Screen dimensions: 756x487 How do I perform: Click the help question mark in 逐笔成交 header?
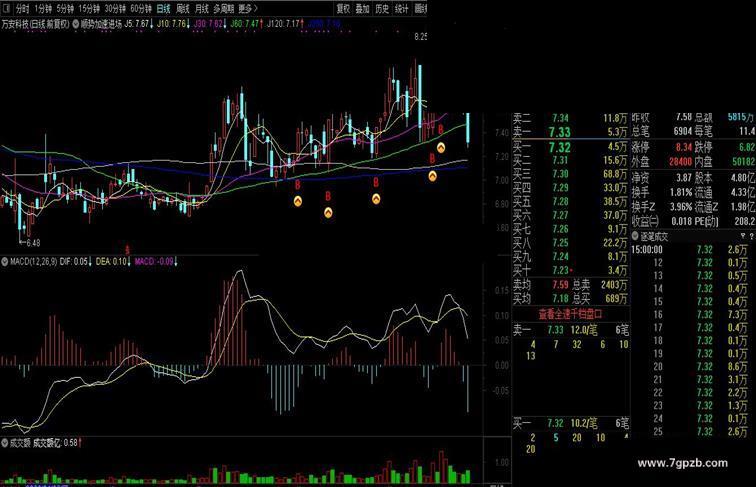pos(751,236)
